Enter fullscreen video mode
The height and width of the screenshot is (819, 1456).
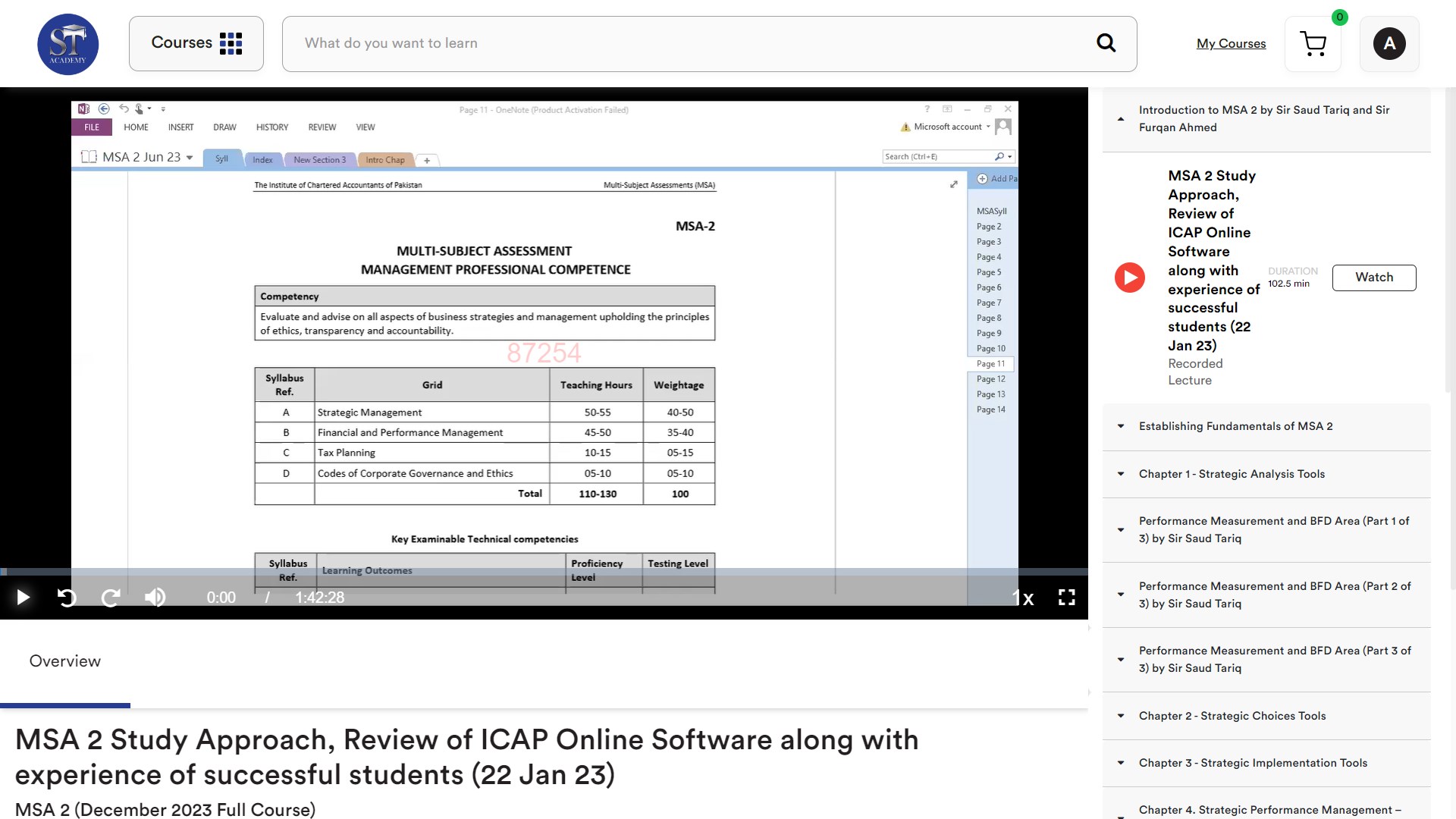pos(1066,598)
